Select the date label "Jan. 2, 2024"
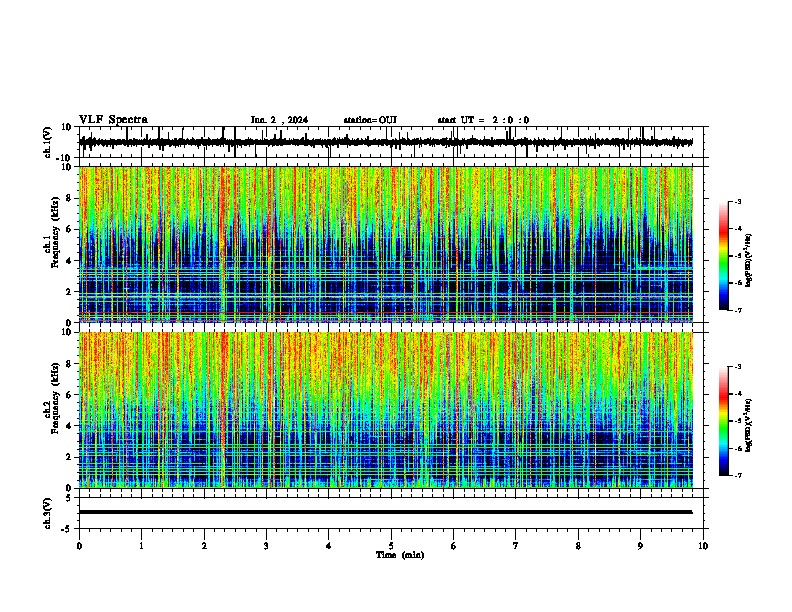The height and width of the screenshot is (612, 792). click(x=279, y=120)
